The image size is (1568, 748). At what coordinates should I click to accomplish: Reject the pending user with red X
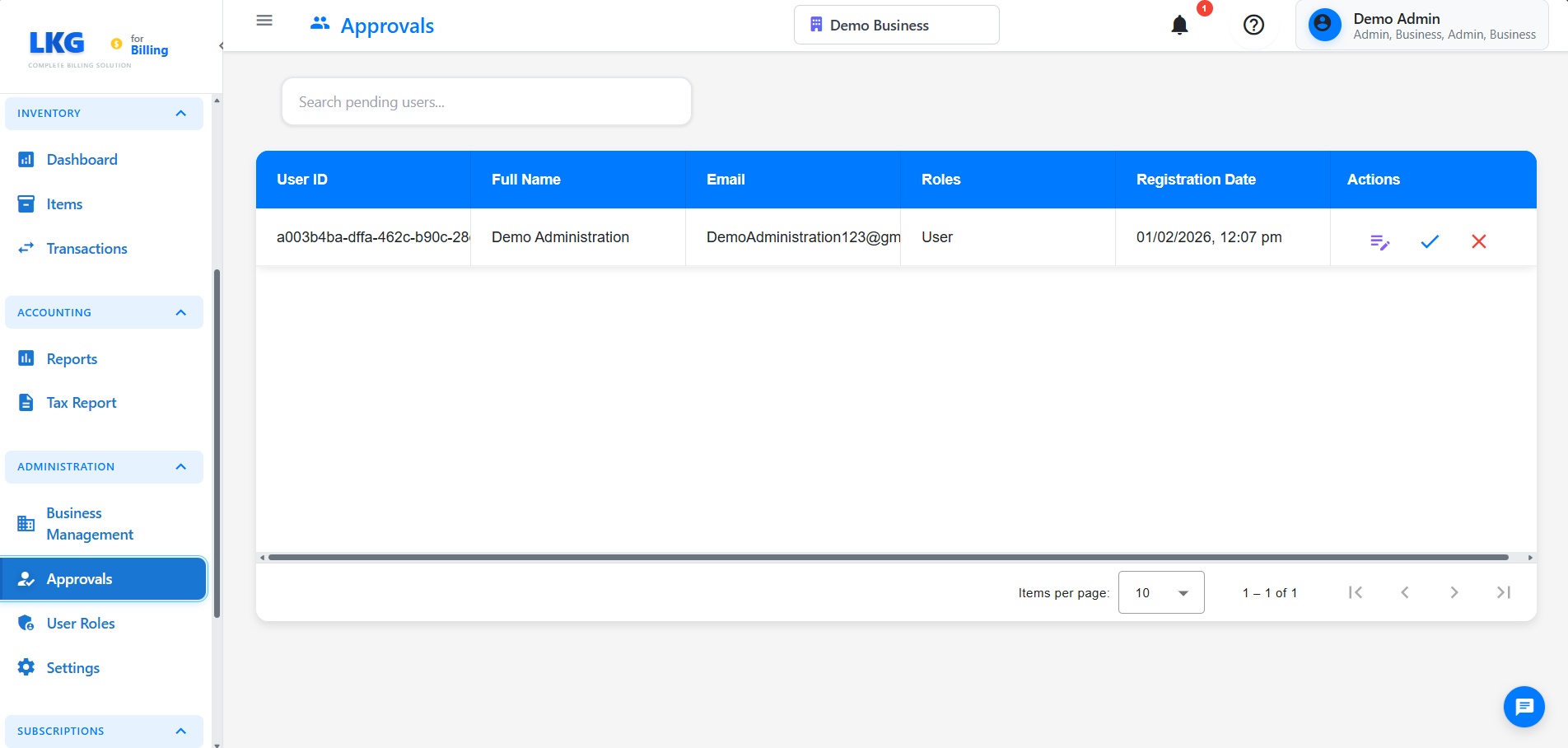click(x=1479, y=241)
